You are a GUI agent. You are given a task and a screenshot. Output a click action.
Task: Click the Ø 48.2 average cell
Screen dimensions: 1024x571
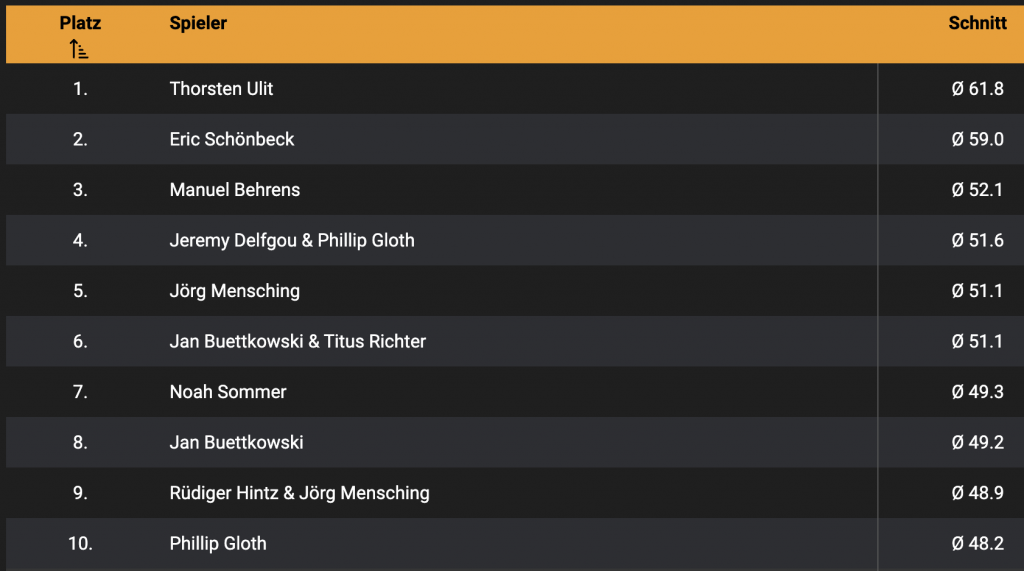(977, 544)
